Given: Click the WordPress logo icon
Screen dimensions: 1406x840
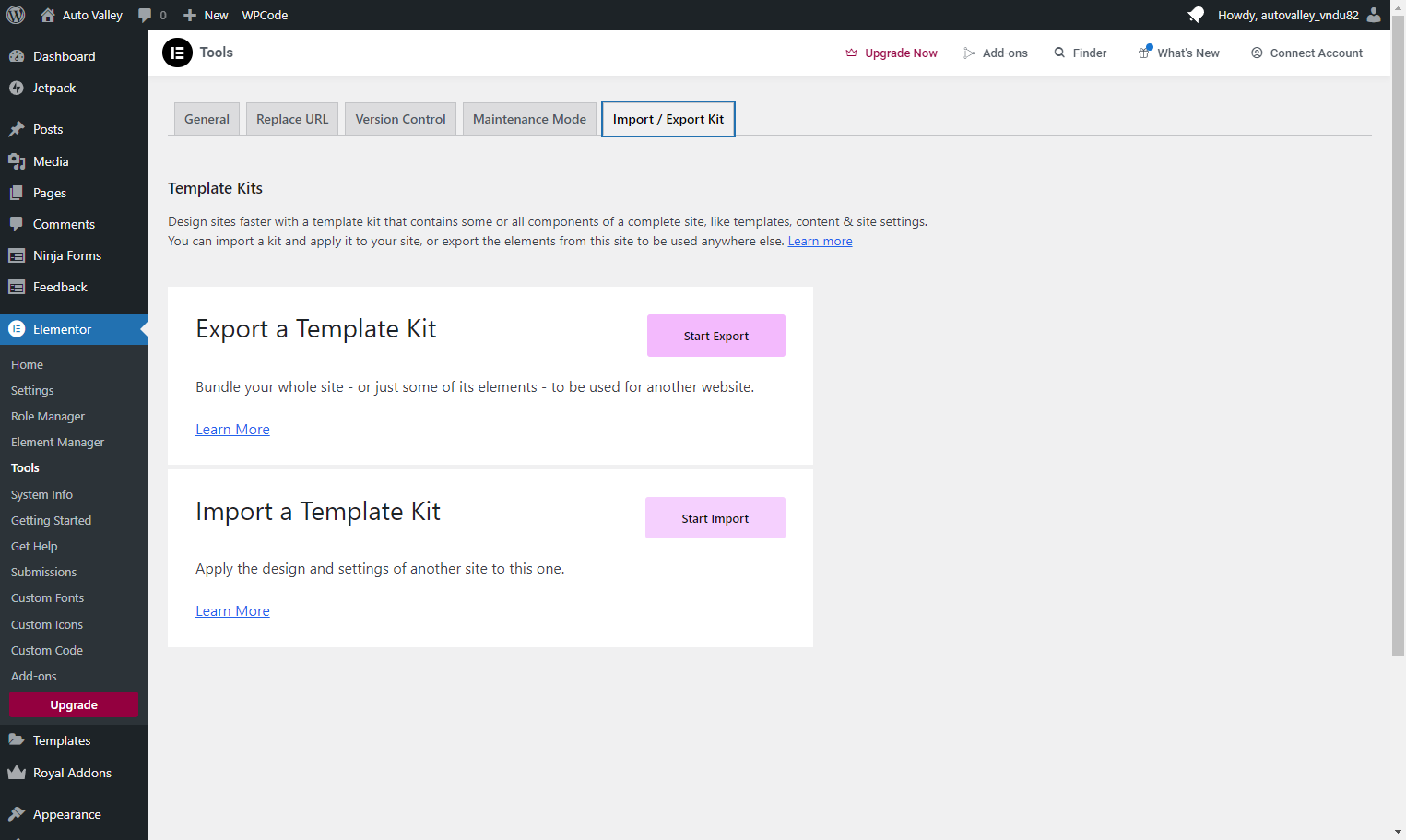Looking at the screenshot, I should [16, 15].
